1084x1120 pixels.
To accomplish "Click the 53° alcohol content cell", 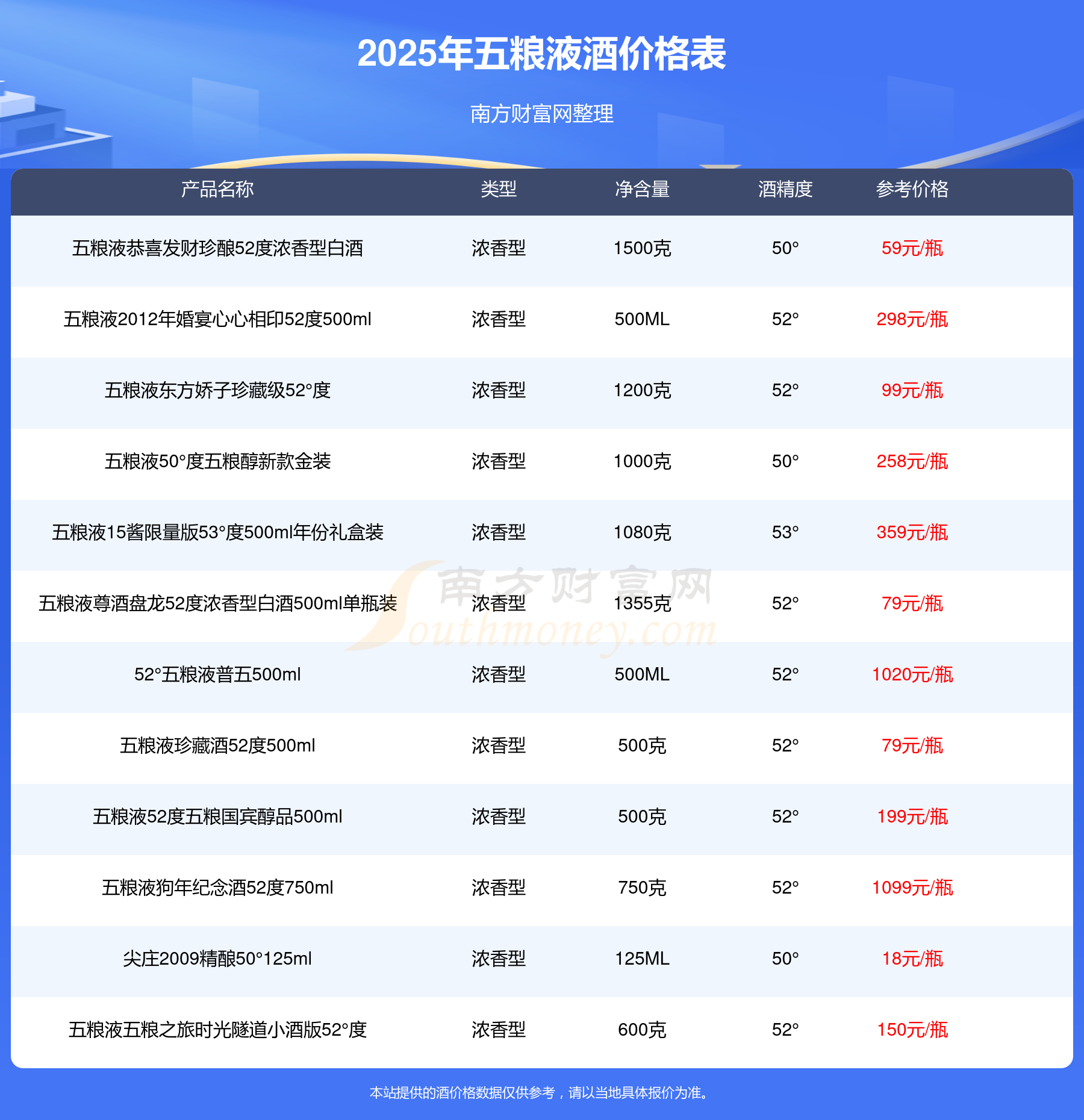I will click(x=785, y=532).
